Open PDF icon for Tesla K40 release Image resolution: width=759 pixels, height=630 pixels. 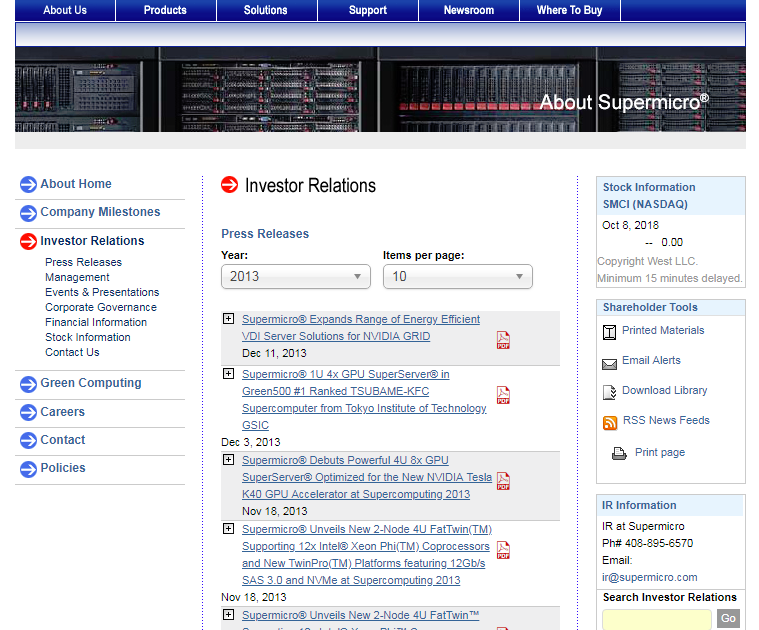(x=503, y=481)
